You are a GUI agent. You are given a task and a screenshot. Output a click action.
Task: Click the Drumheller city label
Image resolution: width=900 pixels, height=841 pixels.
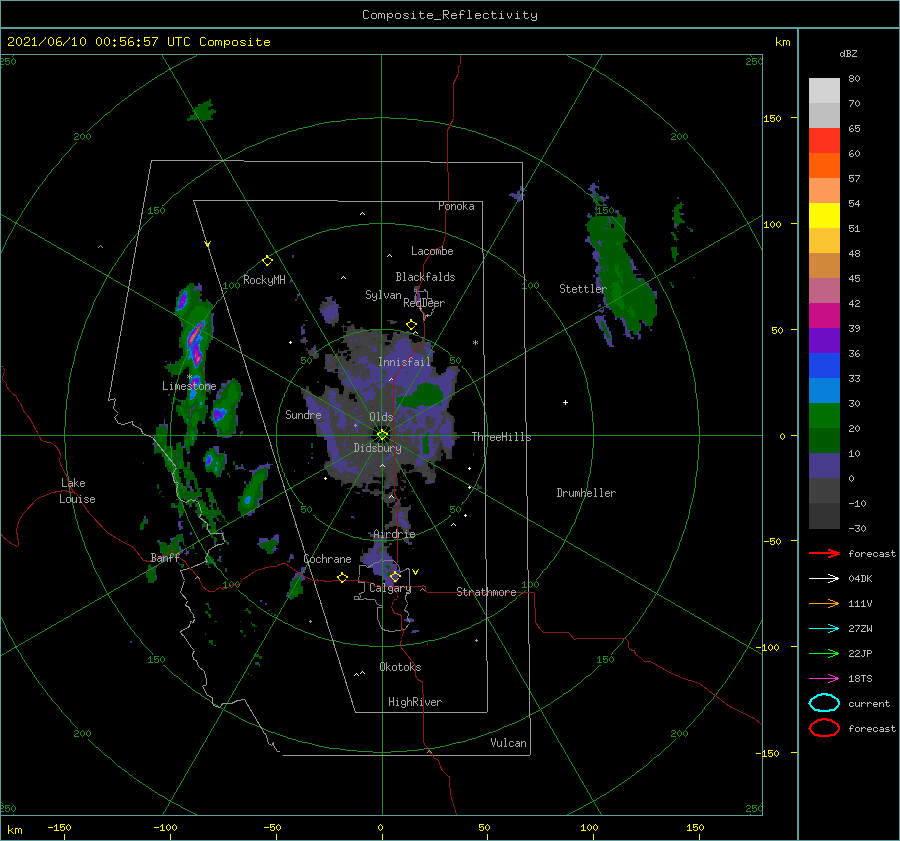(586, 493)
